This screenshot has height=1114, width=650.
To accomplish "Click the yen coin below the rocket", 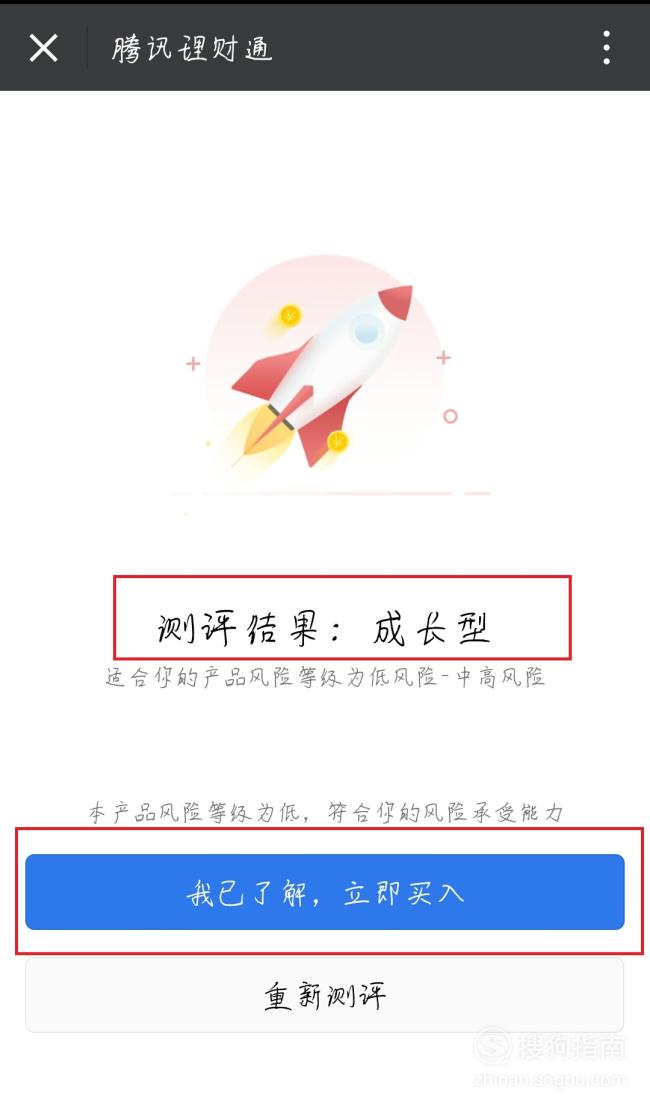I will tap(339, 442).
